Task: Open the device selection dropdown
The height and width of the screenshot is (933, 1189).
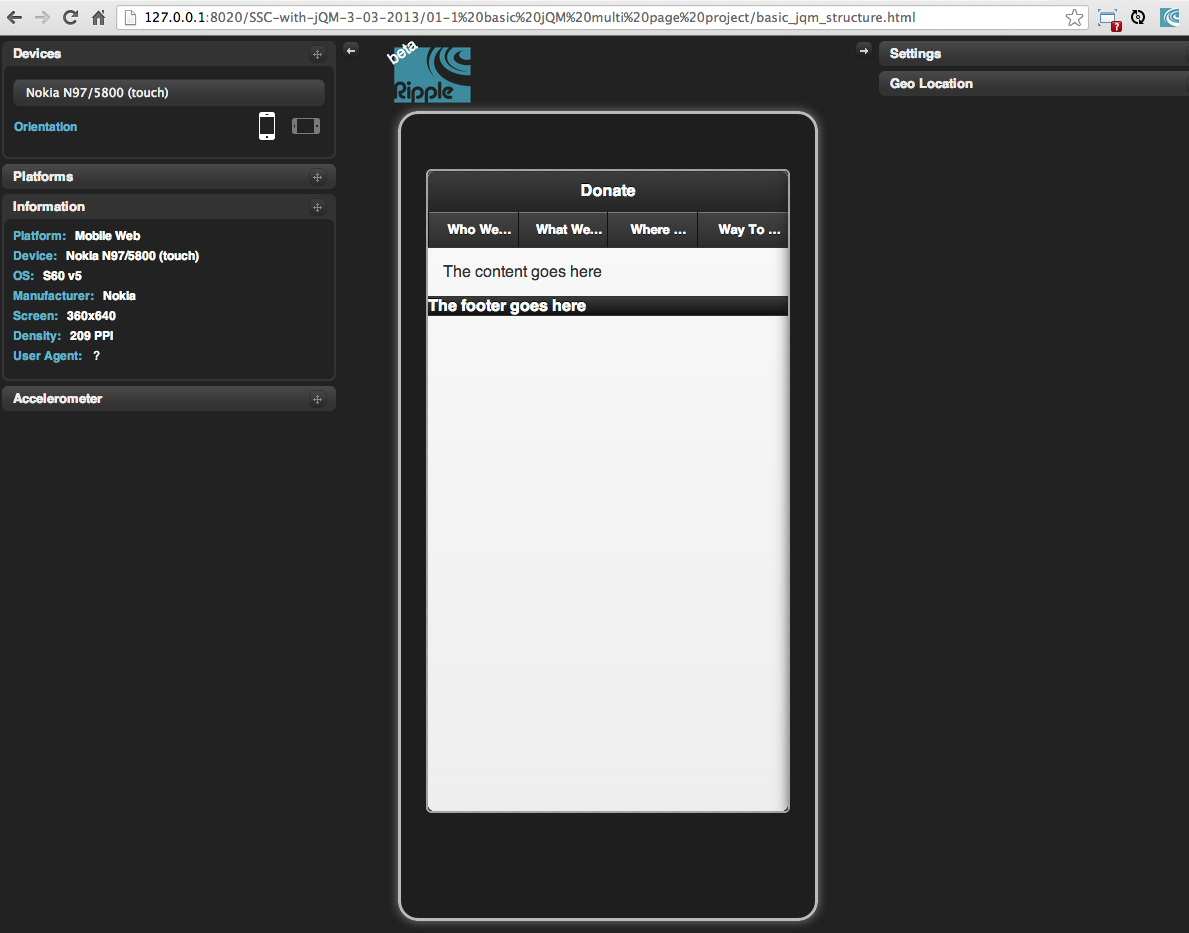Action: (169, 93)
